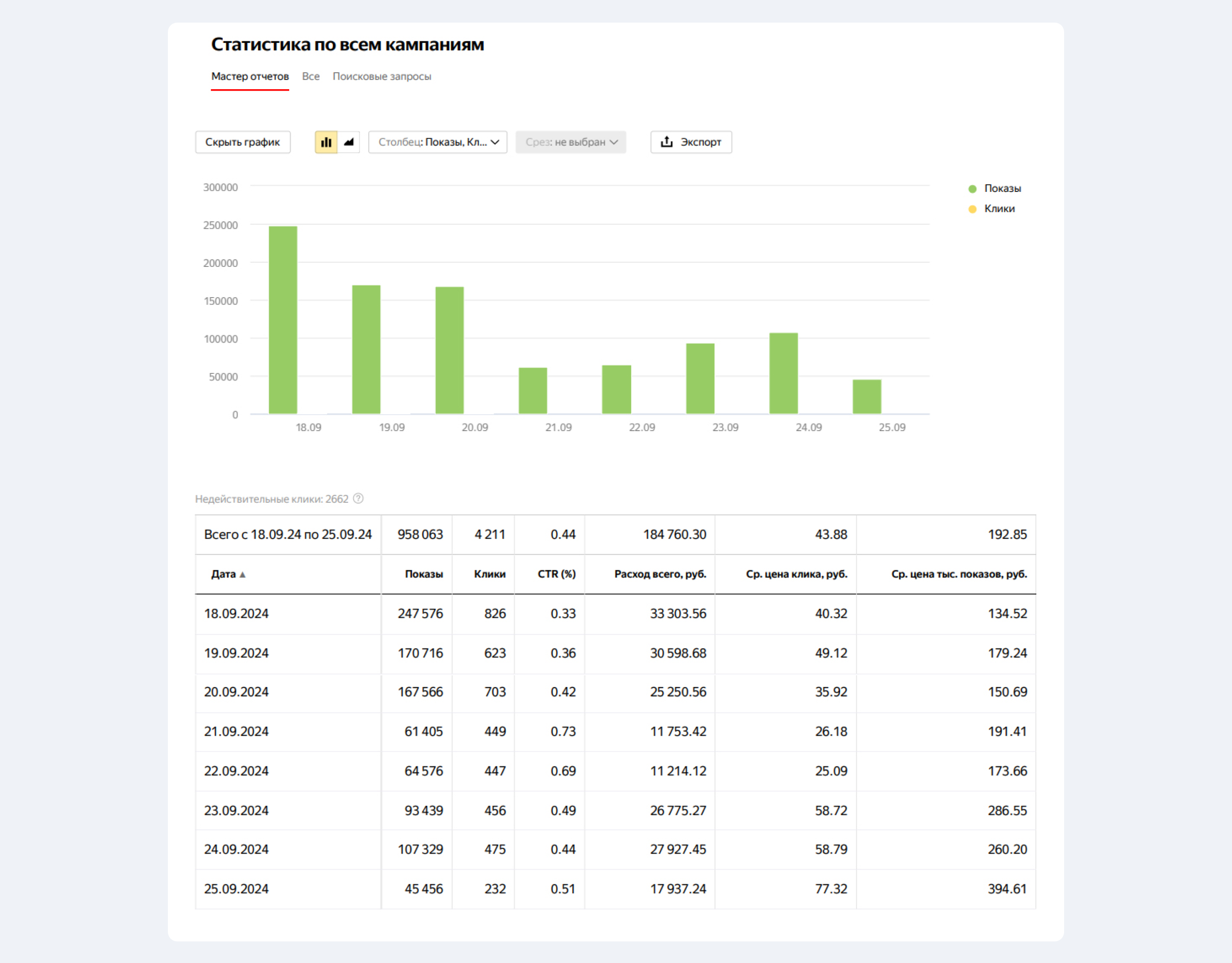Click average click price 35.92

(831, 692)
